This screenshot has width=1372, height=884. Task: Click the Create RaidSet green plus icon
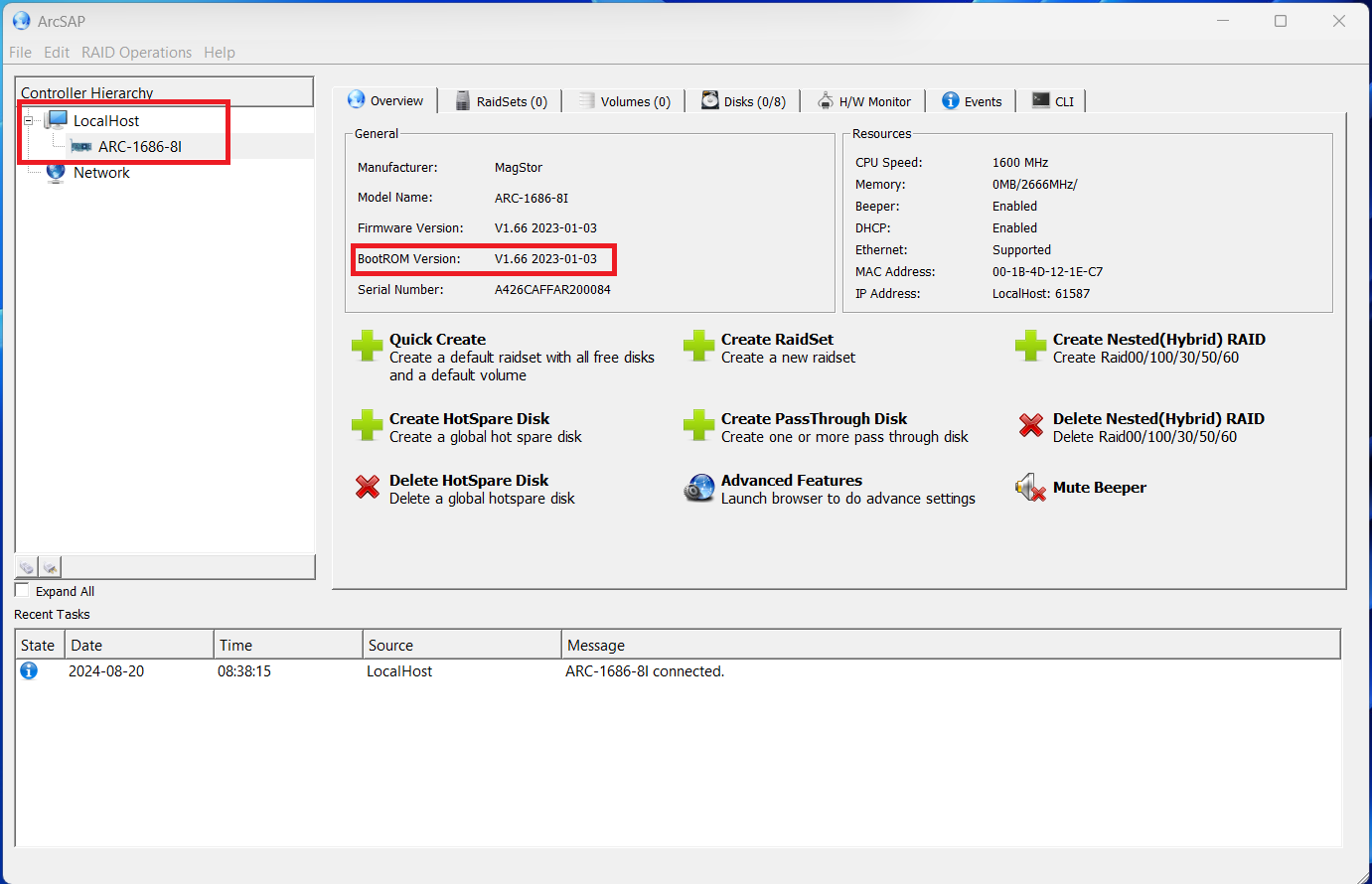click(698, 346)
